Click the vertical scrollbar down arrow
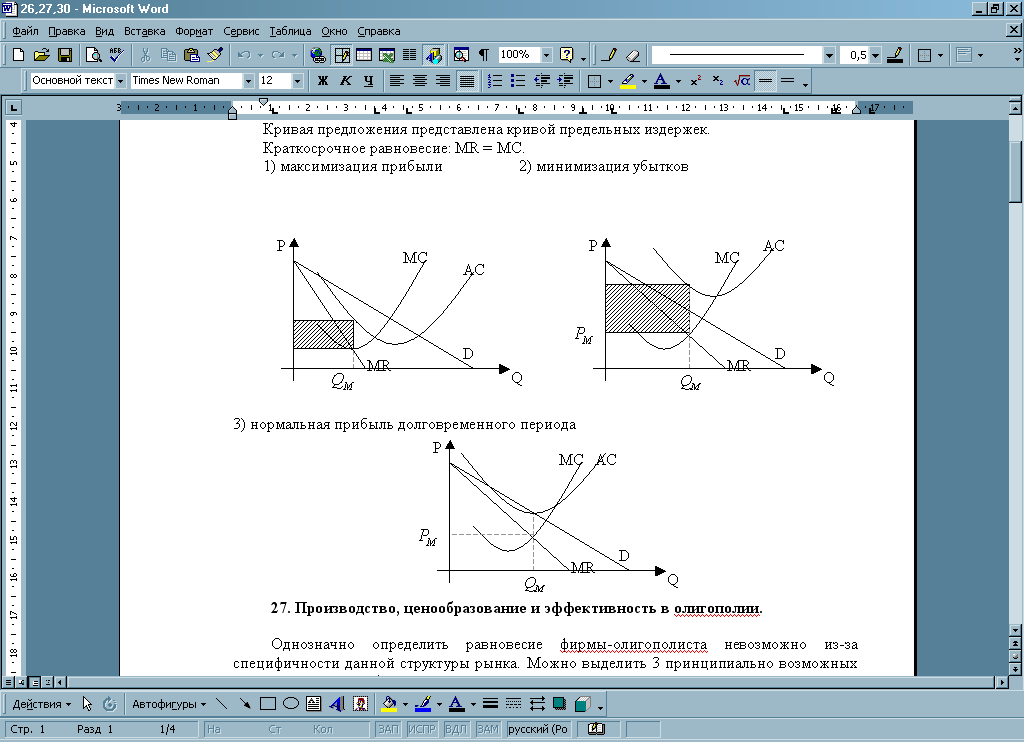Image resolution: width=1024 pixels, height=742 pixels. click(x=1015, y=630)
